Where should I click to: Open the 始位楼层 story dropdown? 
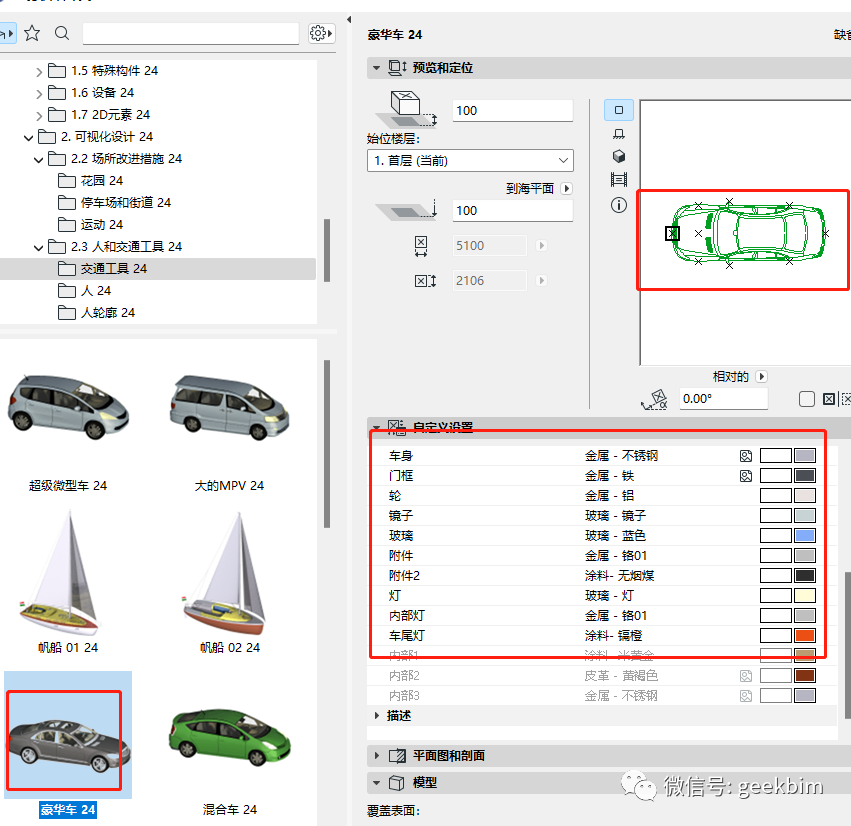470,161
